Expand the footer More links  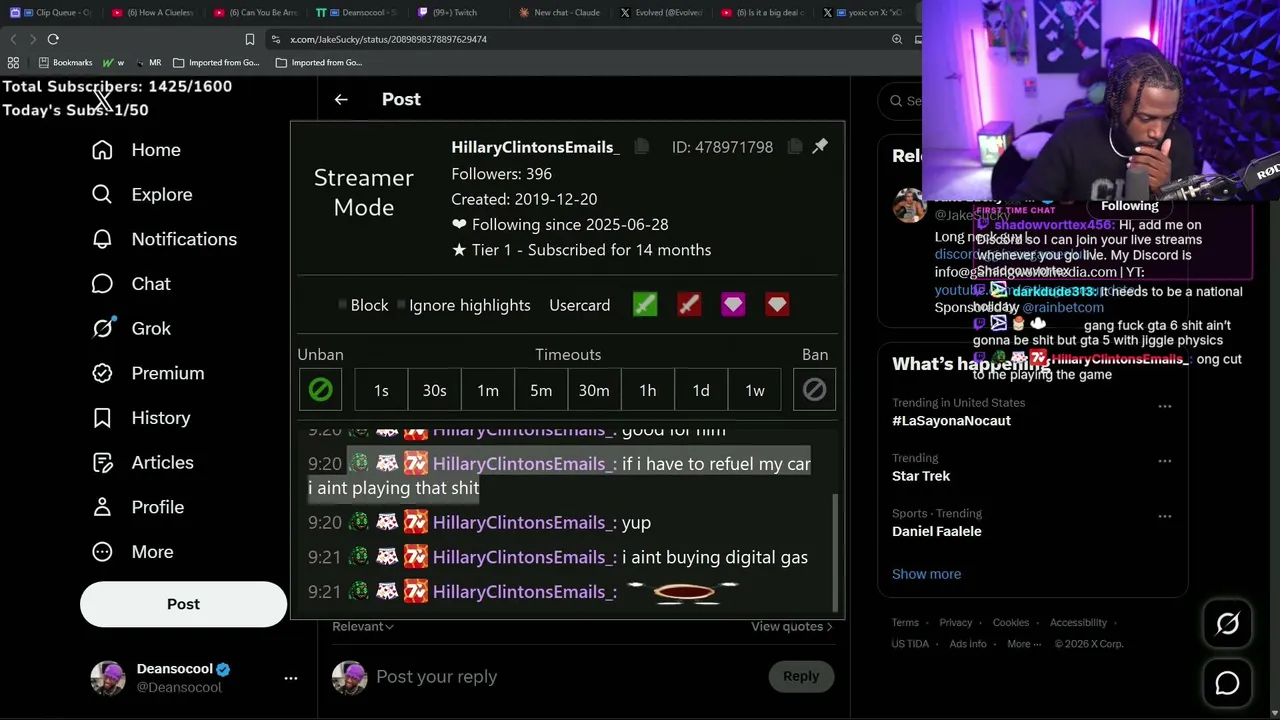pyautogui.click(x=1024, y=644)
